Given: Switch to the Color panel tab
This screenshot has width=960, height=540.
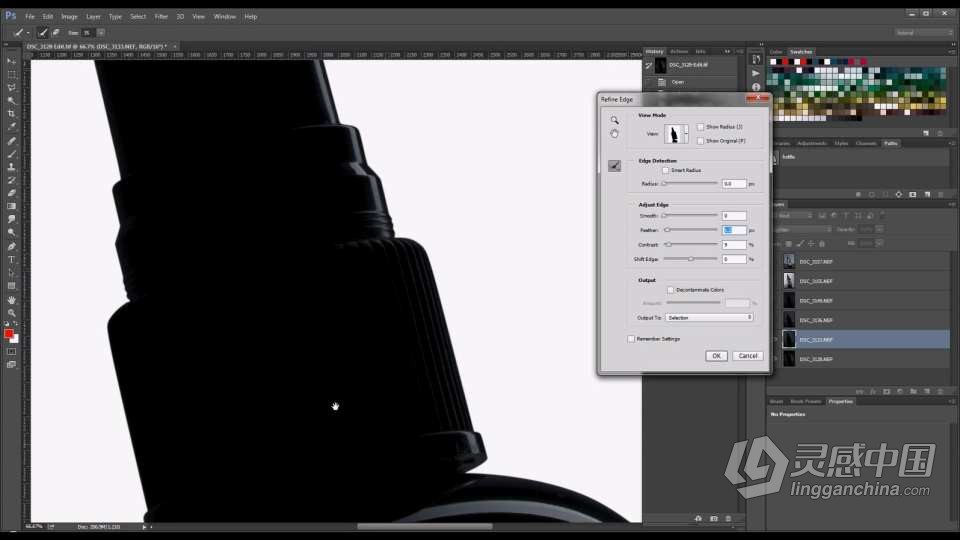Looking at the screenshot, I should tap(776, 51).
